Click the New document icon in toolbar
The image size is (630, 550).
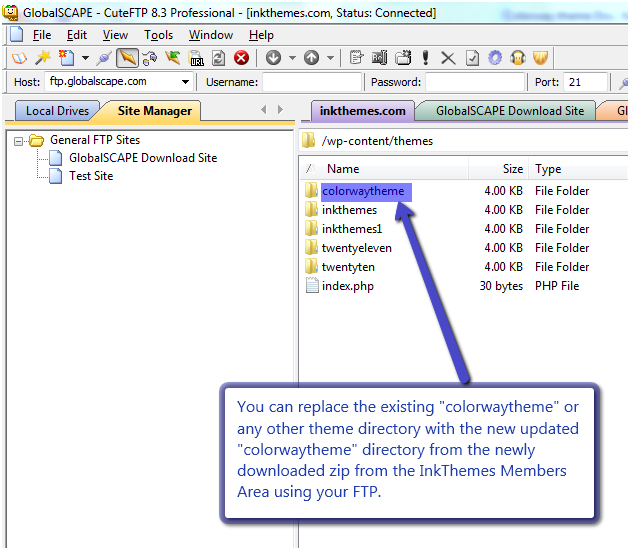pos(66,58)
